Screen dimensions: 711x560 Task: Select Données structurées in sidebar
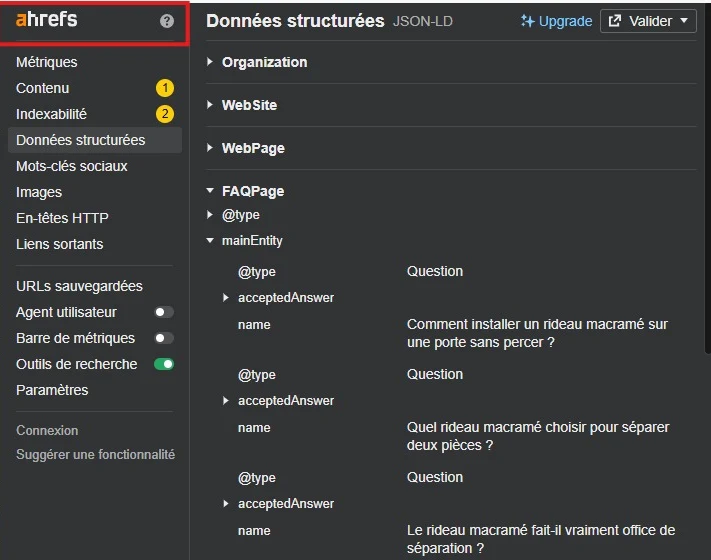pos(95,140)
